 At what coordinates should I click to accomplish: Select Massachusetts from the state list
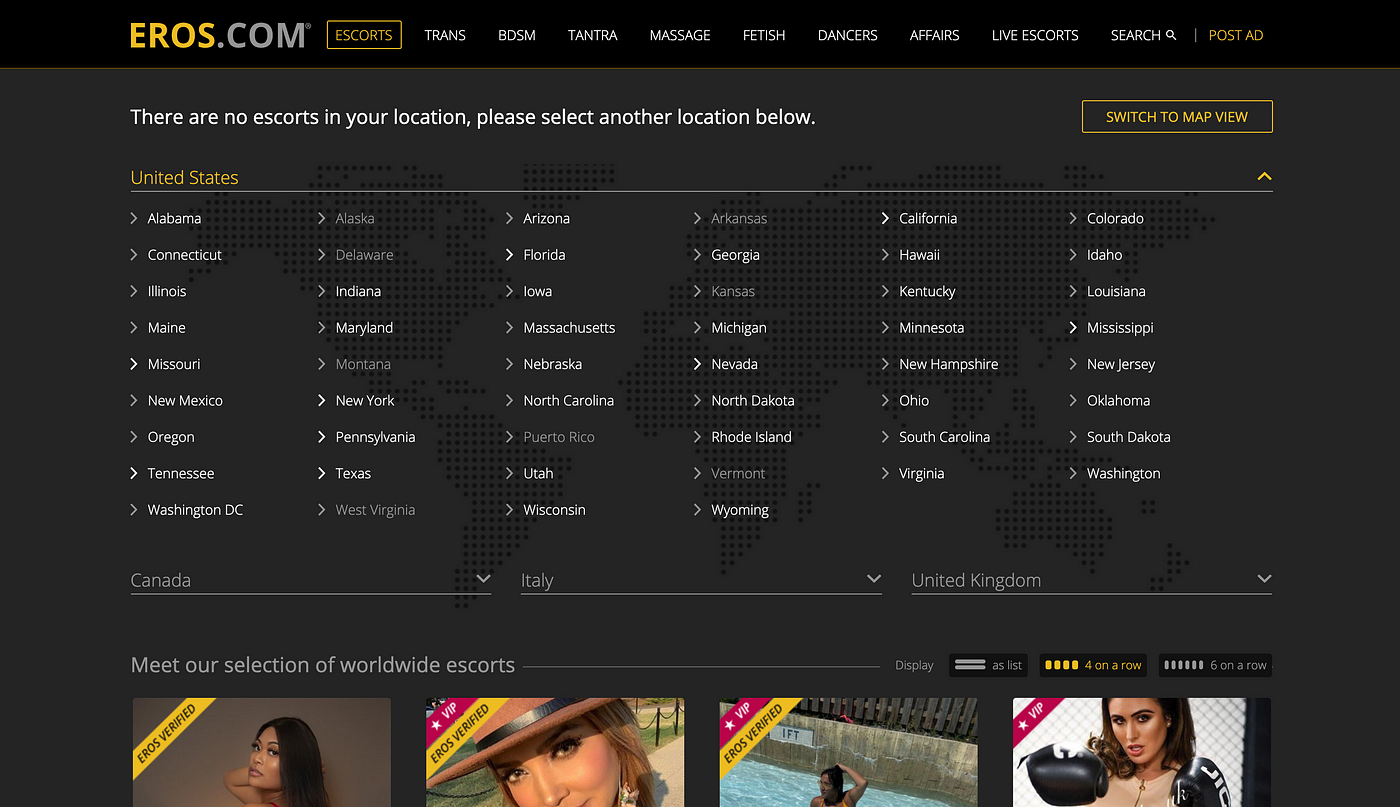[569, 328]
